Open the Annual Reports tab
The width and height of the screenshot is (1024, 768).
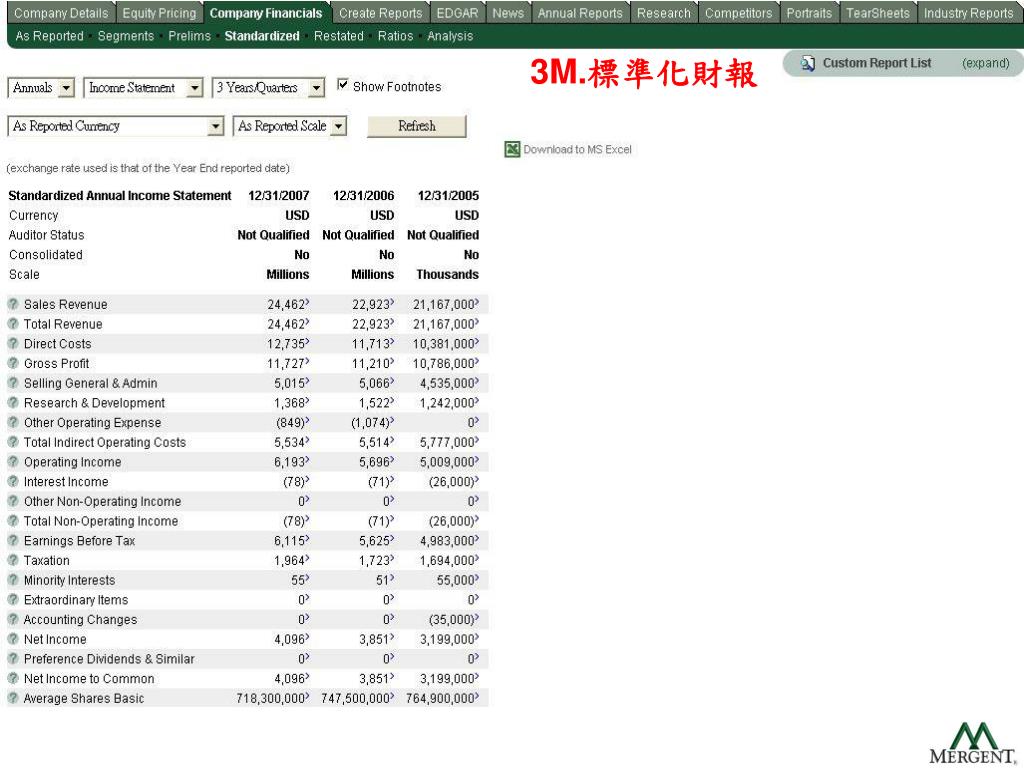pos(580,13)
